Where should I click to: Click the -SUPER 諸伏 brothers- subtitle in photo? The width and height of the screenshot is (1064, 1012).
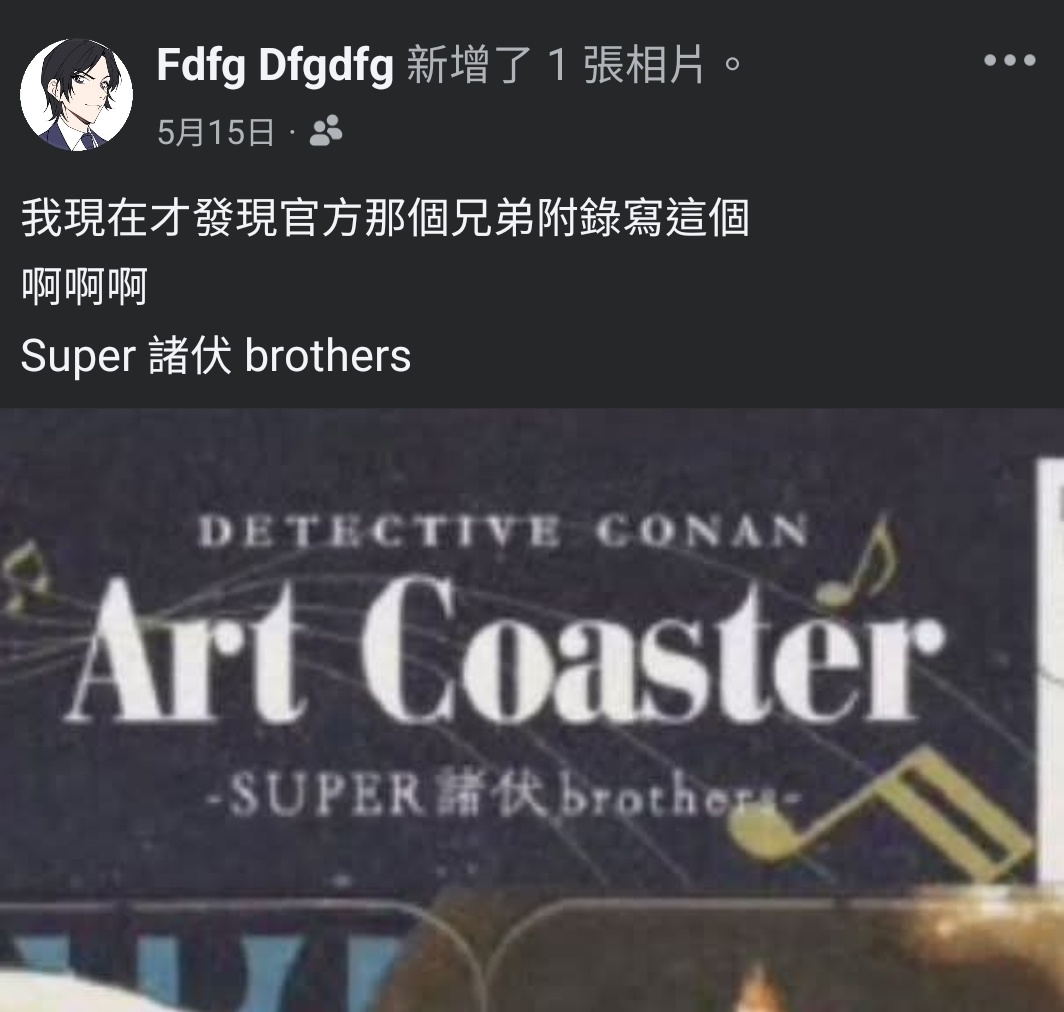point(503,793)
